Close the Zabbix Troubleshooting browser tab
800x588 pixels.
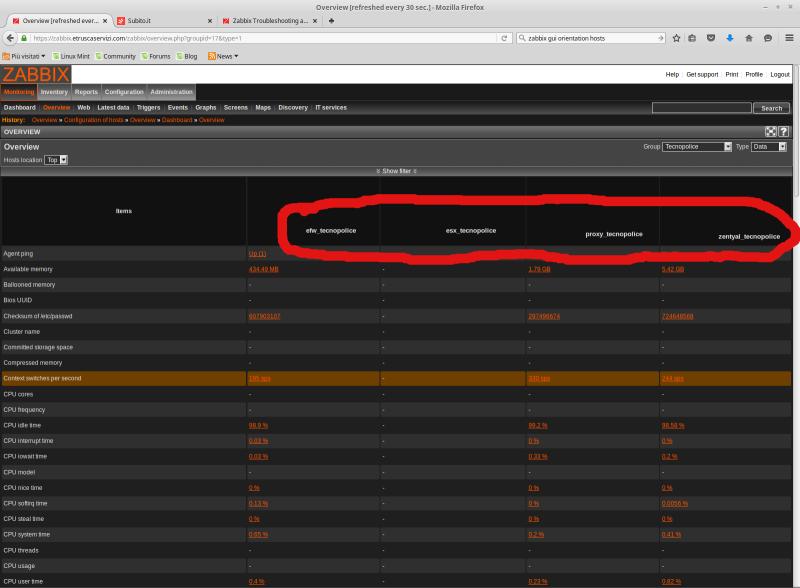[315, 21]
